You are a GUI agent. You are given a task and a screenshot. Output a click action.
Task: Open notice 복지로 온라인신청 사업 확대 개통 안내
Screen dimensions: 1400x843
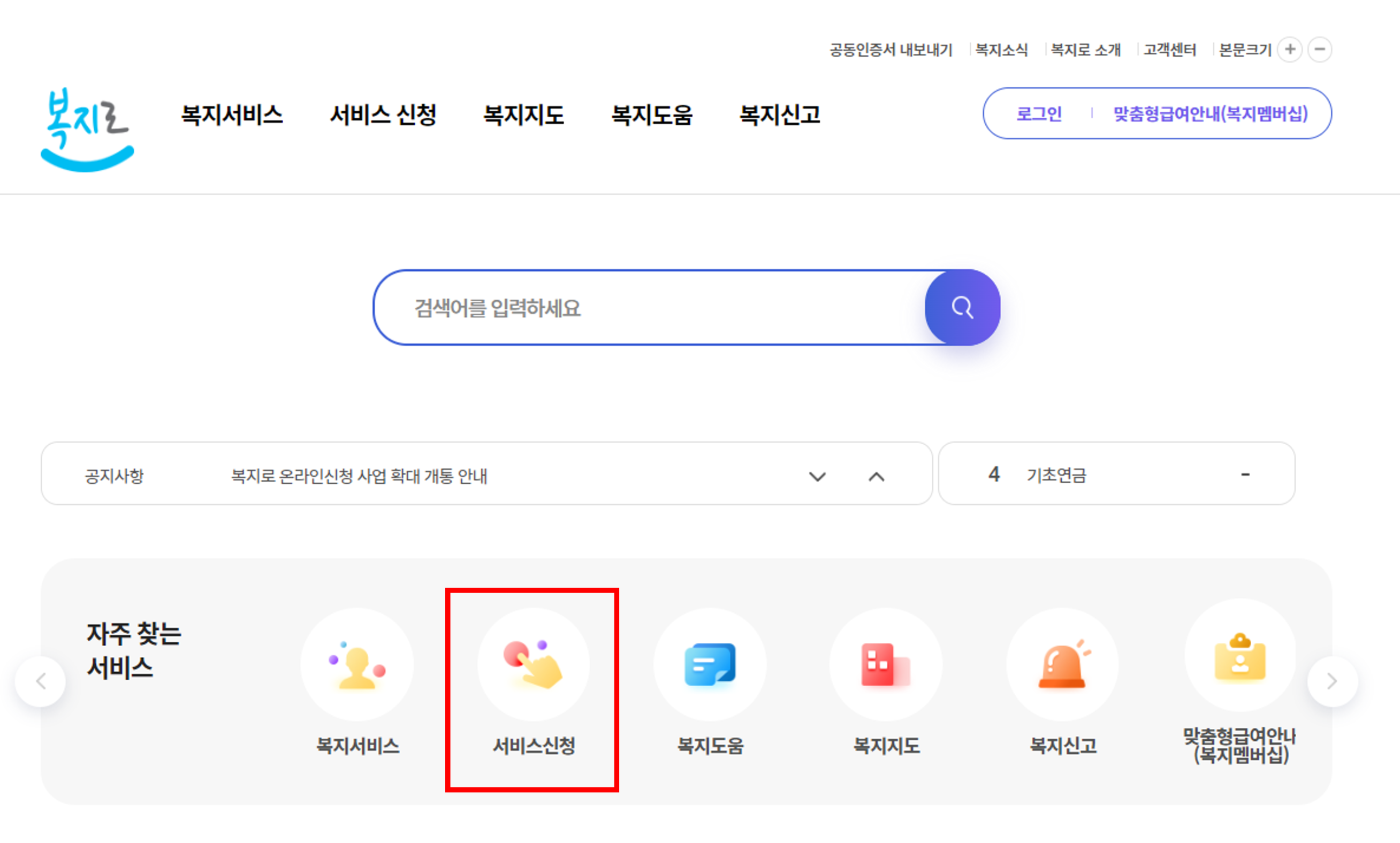coord(359,476)
